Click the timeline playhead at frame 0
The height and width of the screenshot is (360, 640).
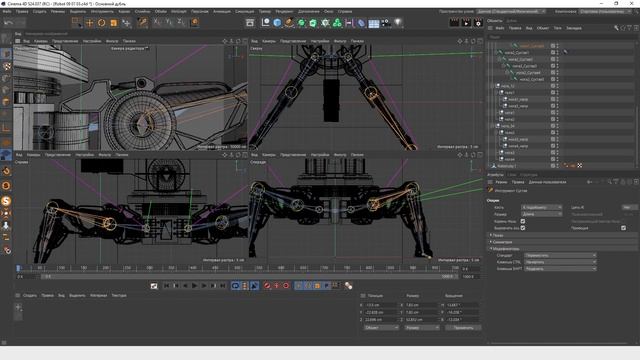coord(18,268)
